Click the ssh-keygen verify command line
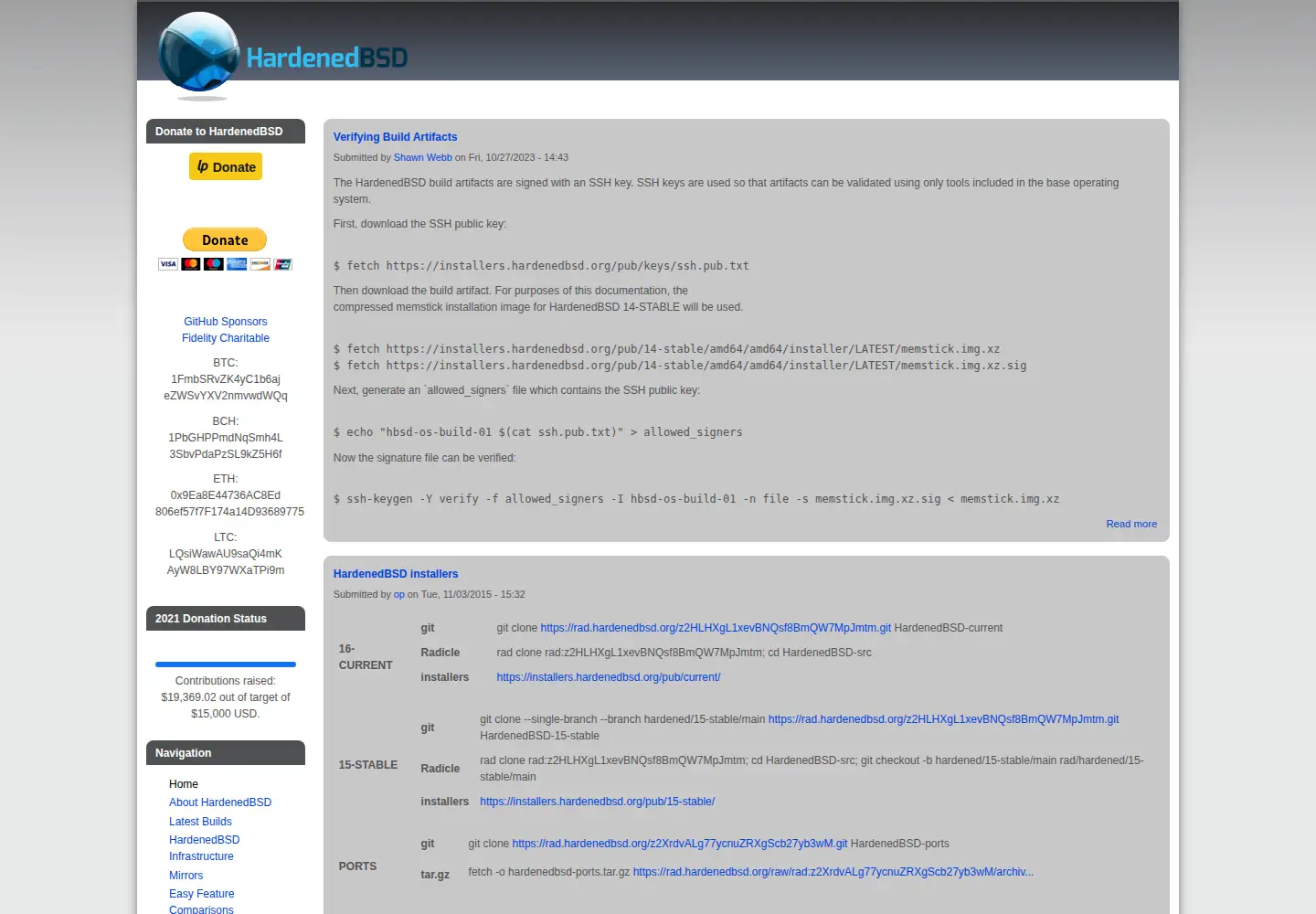 (696, 499)
